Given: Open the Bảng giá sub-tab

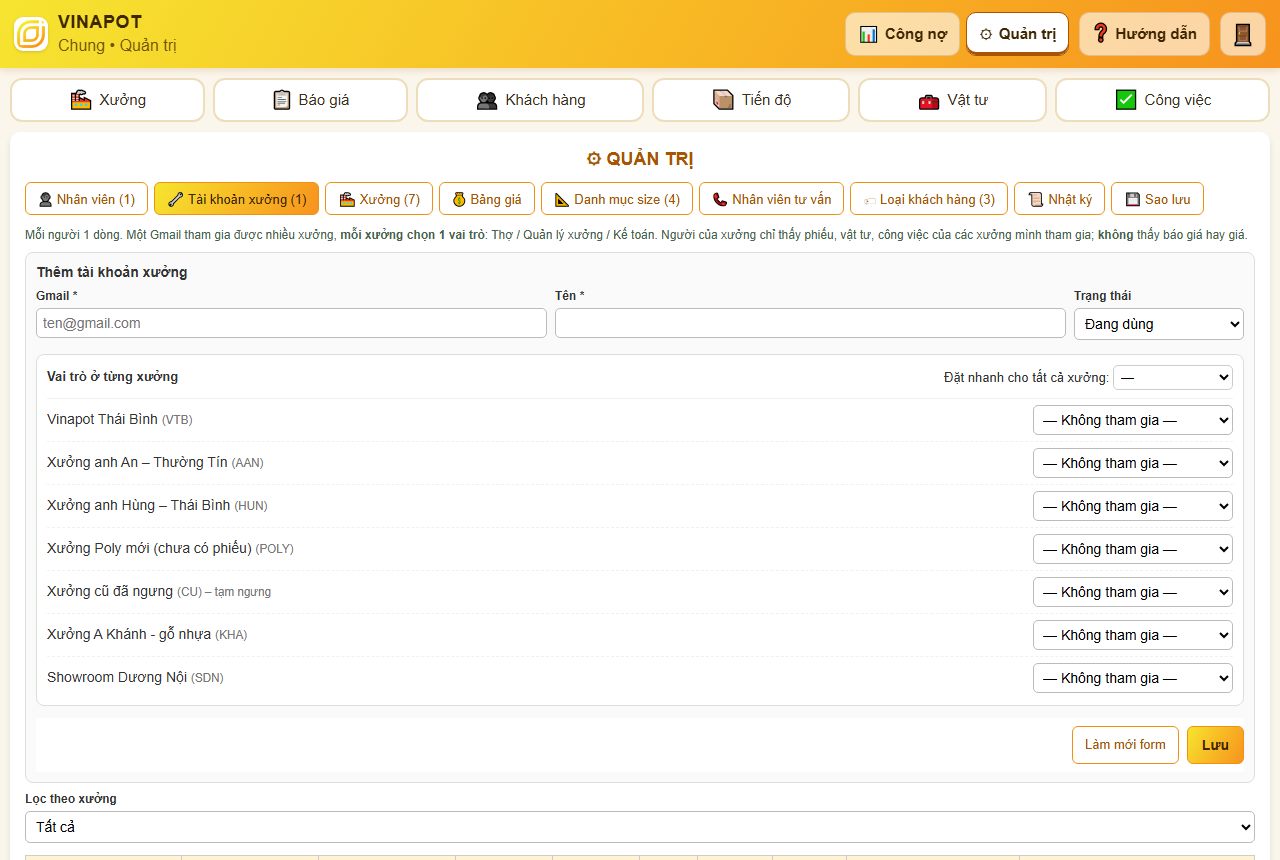Looking at the screenshot, I should tap(487, 199).
